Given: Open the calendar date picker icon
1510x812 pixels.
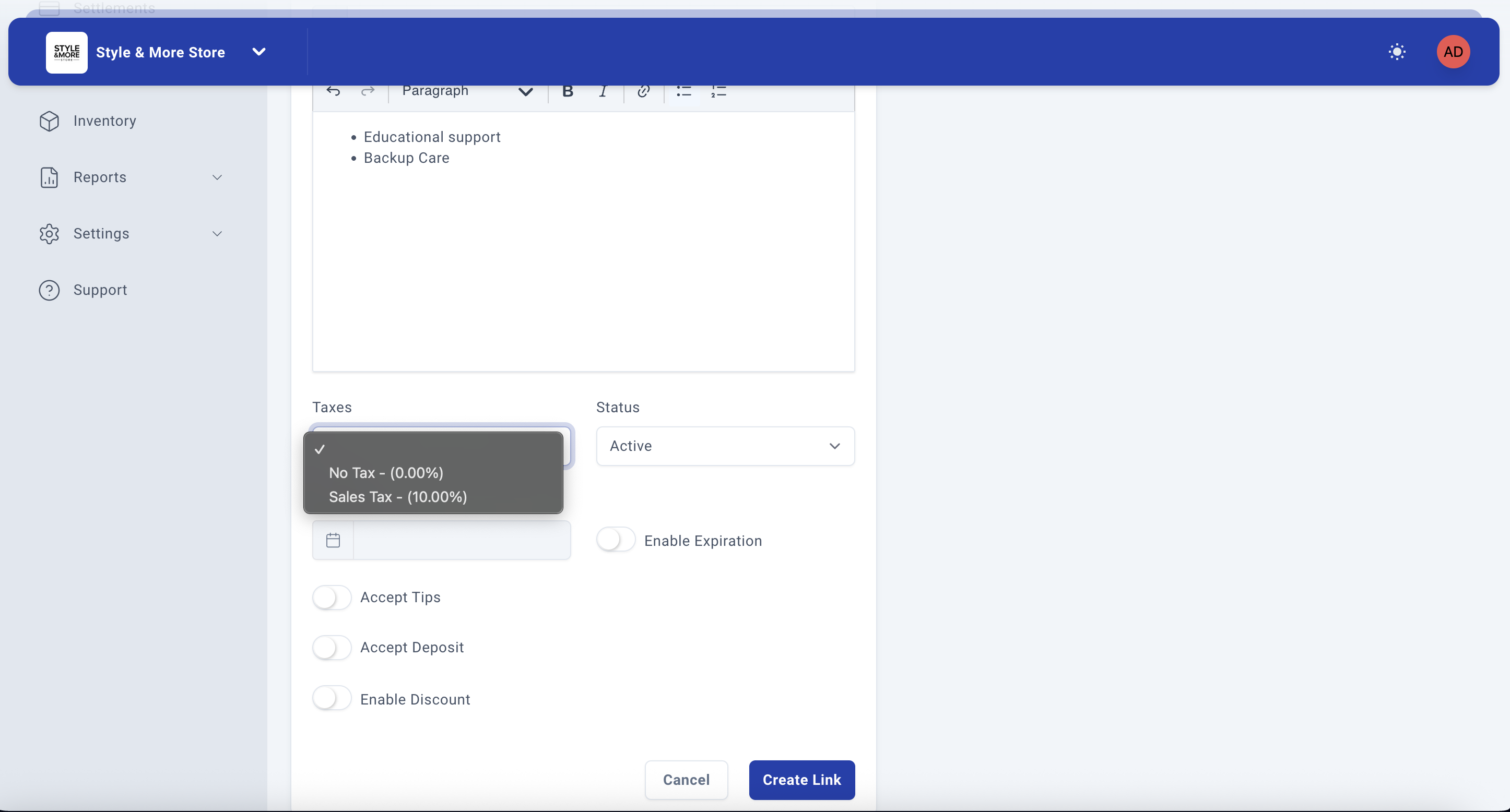Looking at the screenshot, I should click(x=333, y=540).
